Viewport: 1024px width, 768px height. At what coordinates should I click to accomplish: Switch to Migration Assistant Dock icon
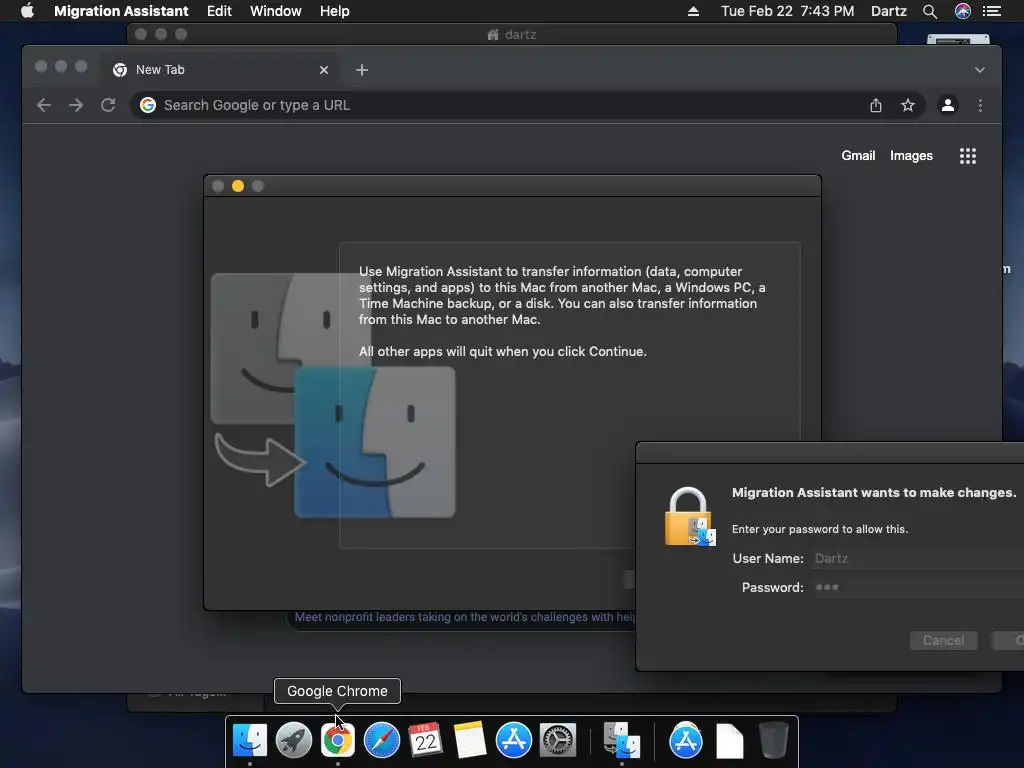621,741
